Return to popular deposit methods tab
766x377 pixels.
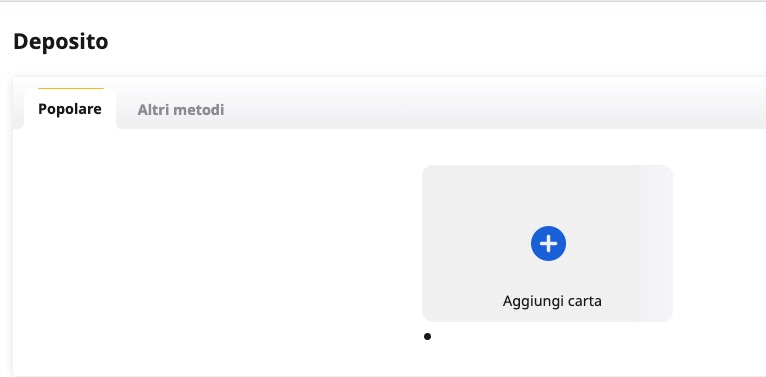pos(70,109)
